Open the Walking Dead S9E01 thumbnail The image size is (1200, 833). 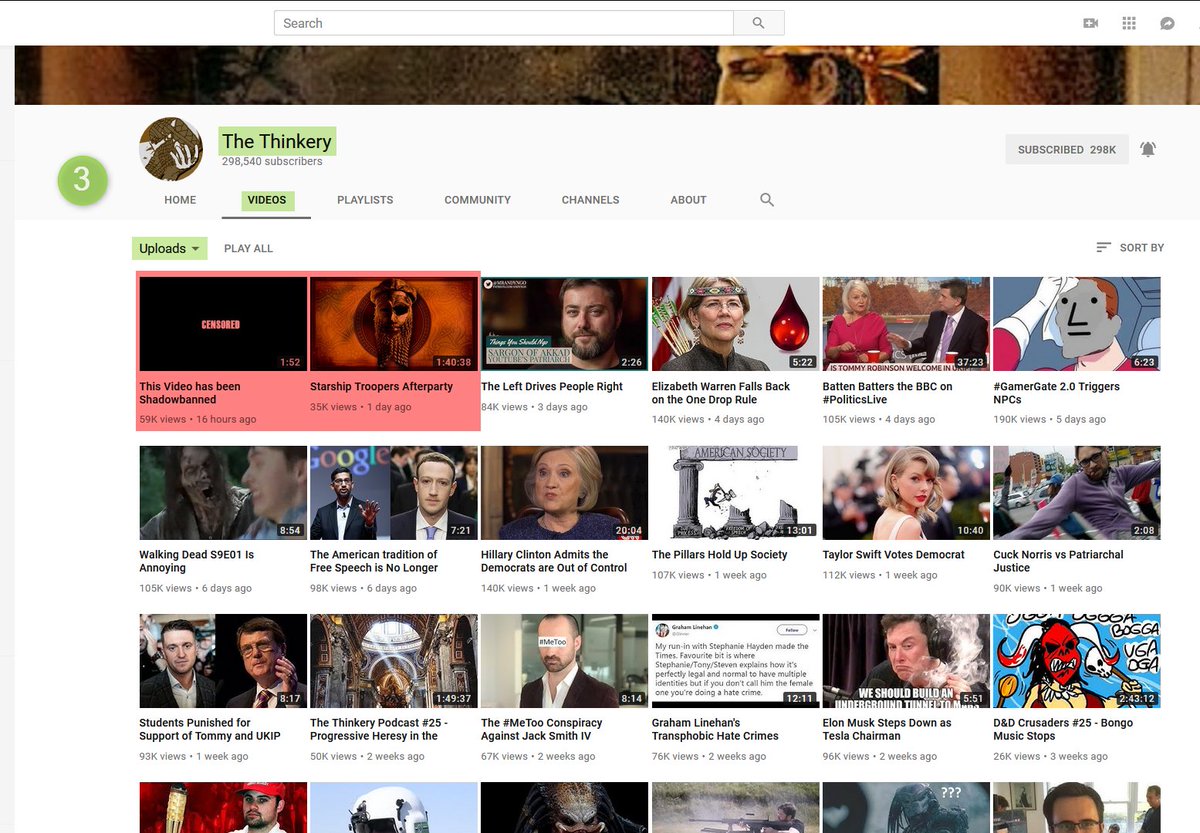[x=223, y=493]
